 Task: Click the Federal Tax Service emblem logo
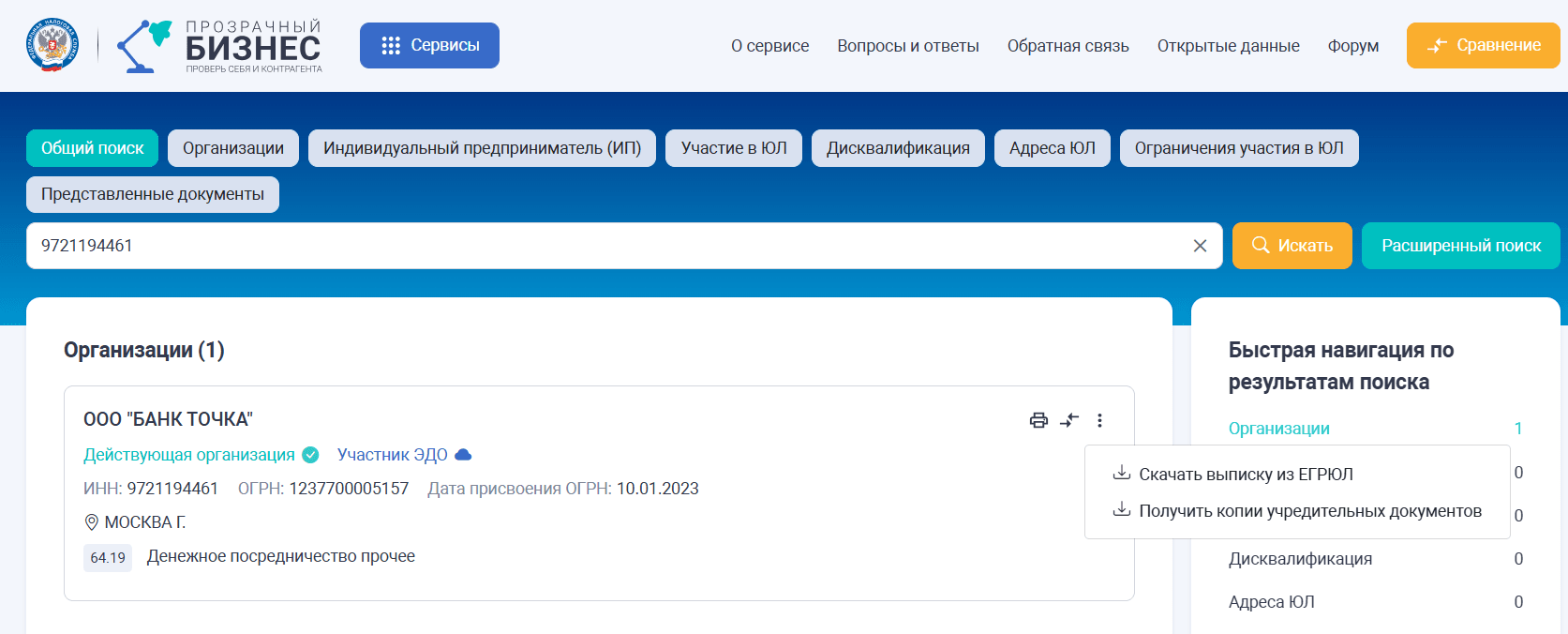[x=52, y=45]
